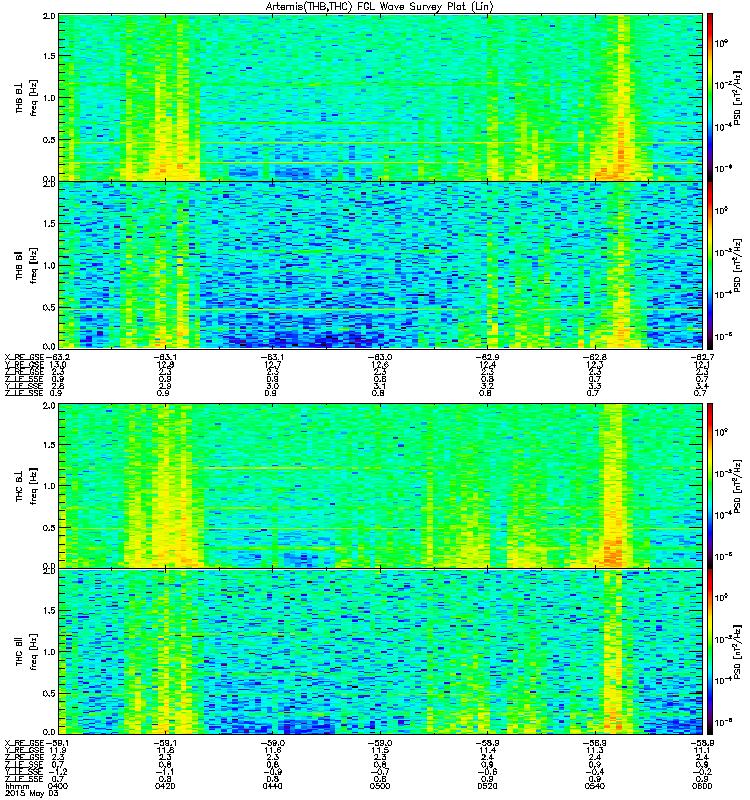Click the PSD [nT²/Hz] label of the bottom panel
750x800 pixels.
coord(737,652)
